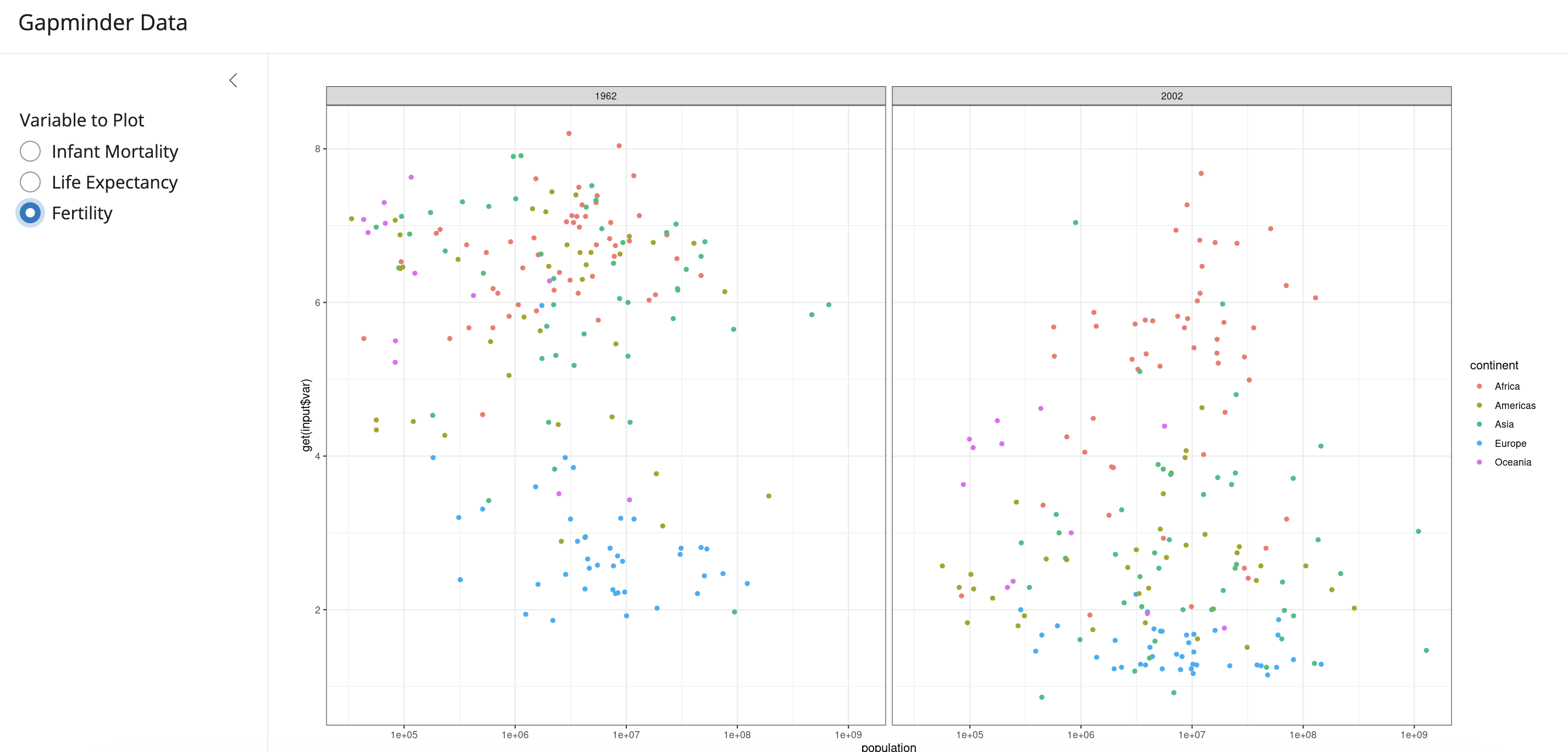
Task: Click the Gapminder Data title
Action: (x=103, y=23)
